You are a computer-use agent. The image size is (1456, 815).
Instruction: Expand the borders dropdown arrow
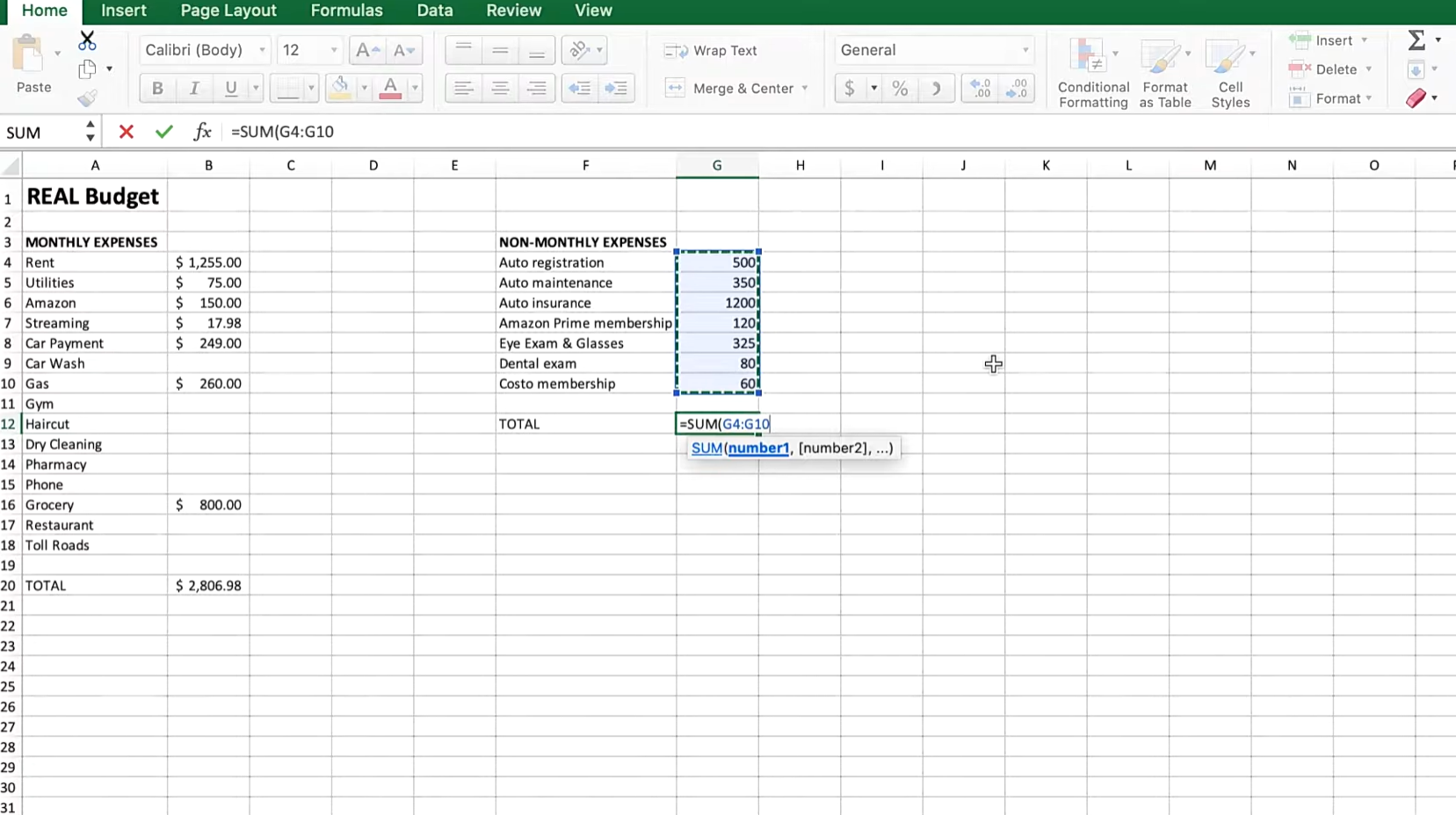tap(311, 88)
